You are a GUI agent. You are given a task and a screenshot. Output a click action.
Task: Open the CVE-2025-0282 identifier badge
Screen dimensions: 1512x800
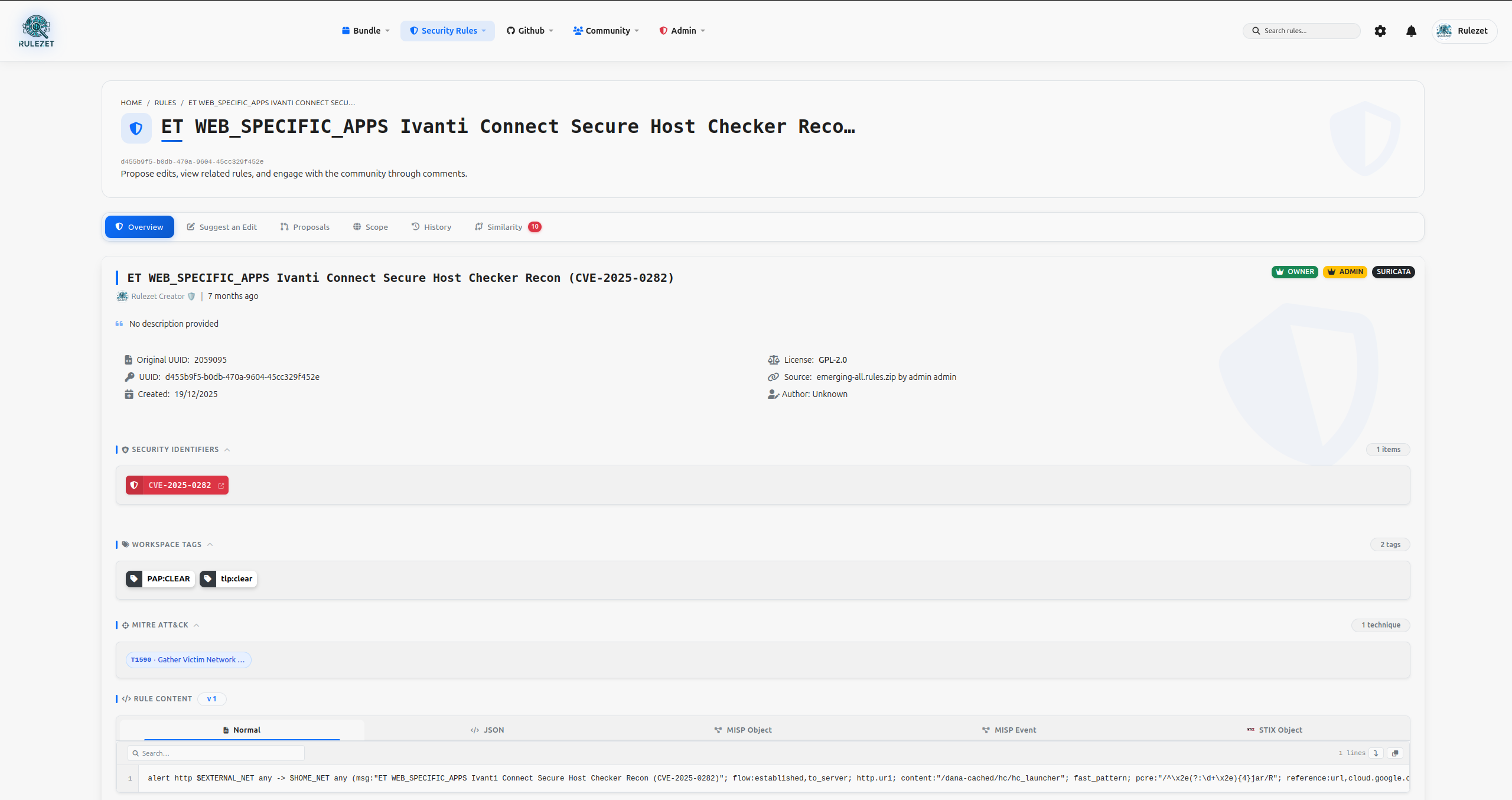point(177,485)
